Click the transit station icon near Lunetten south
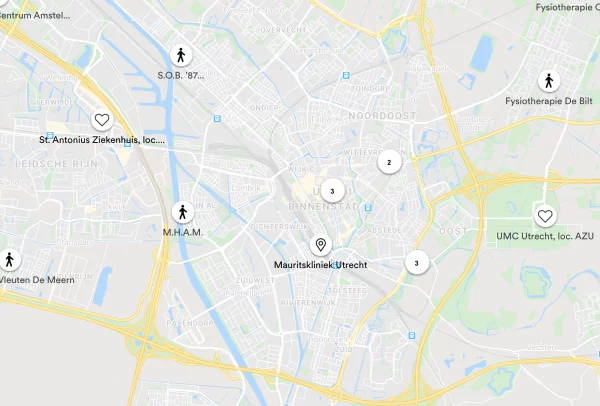Image resolution: width=600 pixels, height=406 pixels. [x=412, y=336]
